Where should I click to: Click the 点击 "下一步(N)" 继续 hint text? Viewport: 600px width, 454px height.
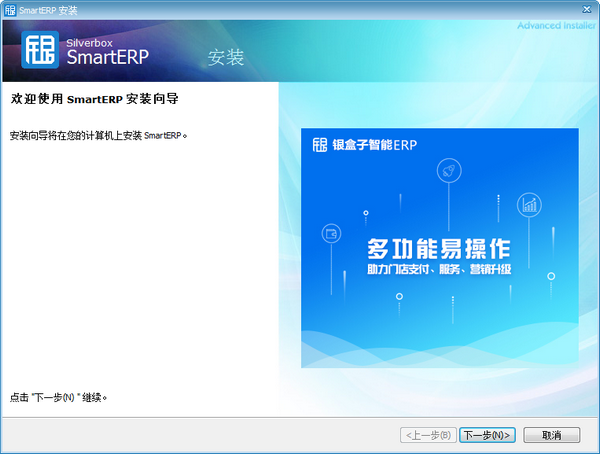[58, 398]
